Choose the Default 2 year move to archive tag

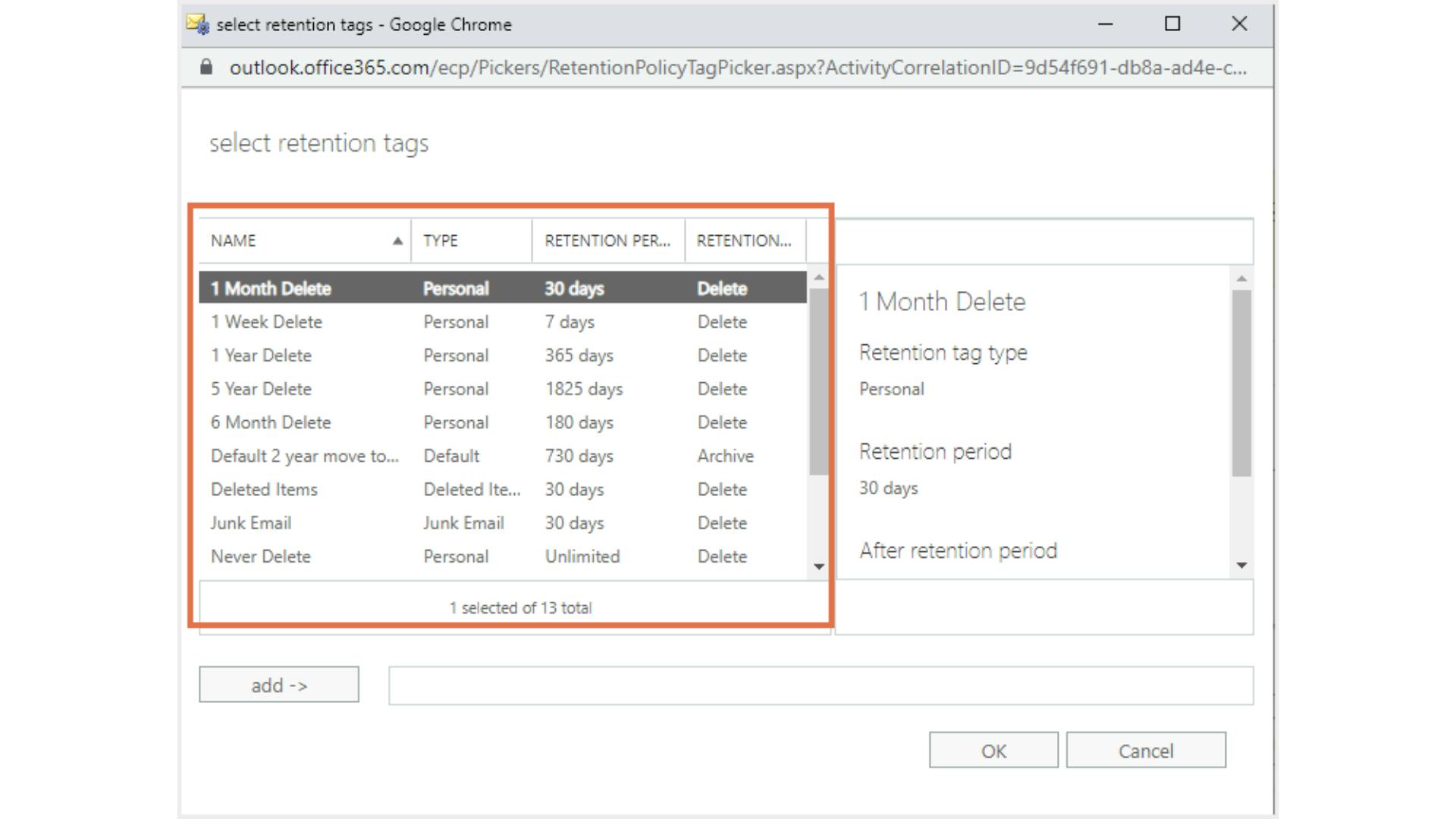pos(304,457)
